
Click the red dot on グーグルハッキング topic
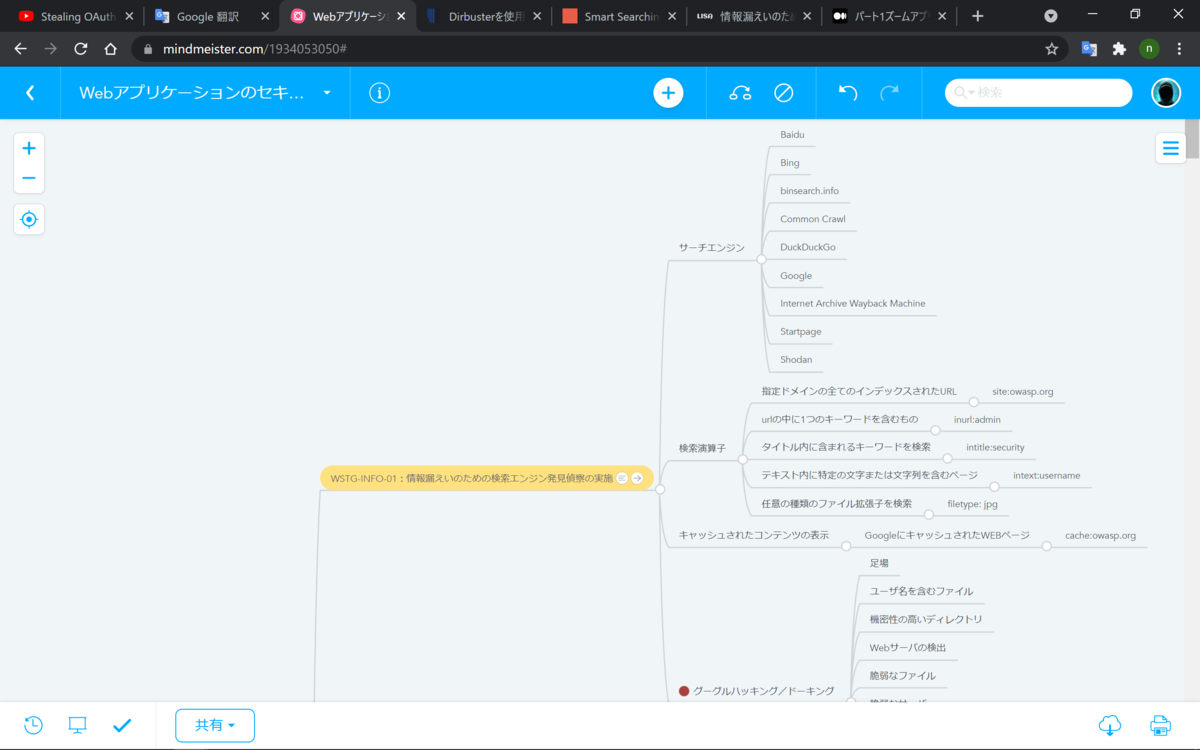pyautogui.click(x=684, y=691)
